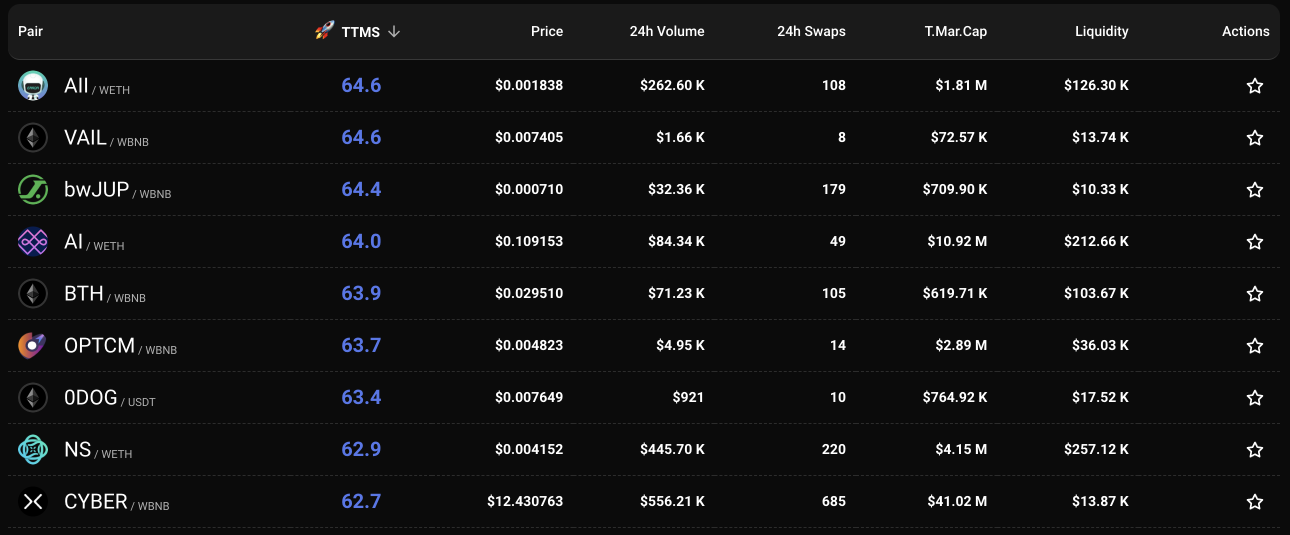Open the bwJUP pair name link
Screen dimensions: 1290x535
pos(96,190)
